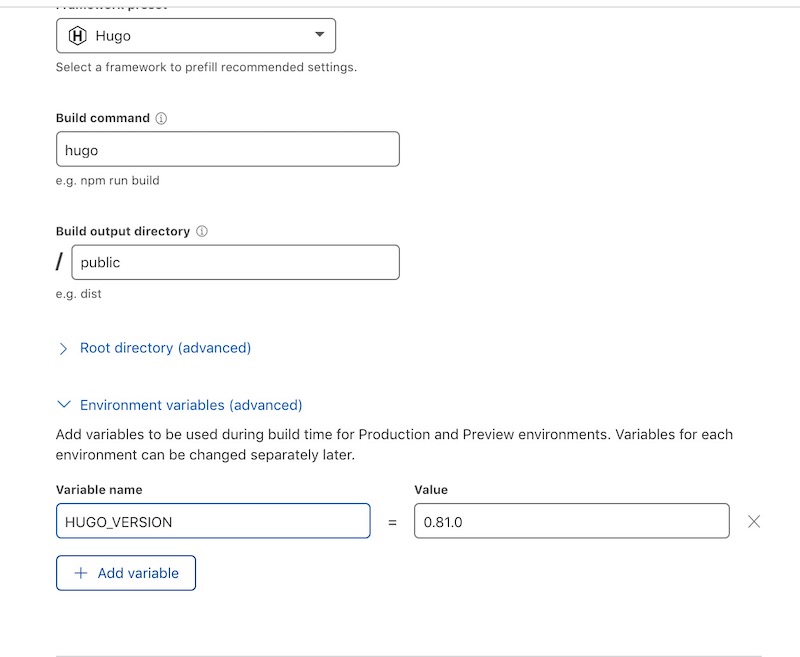Click the Hugo logo icon in the preset box
800x657 pixels.
78,36
